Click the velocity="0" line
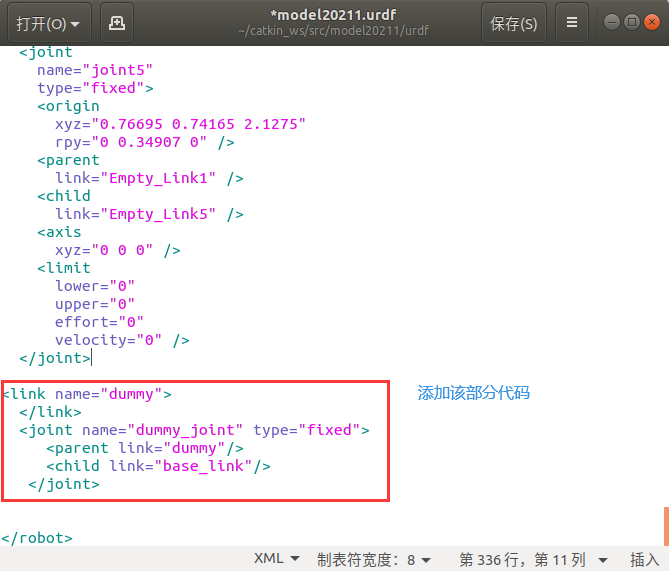This screenshot has width=669, height=571. click(122, 340)
